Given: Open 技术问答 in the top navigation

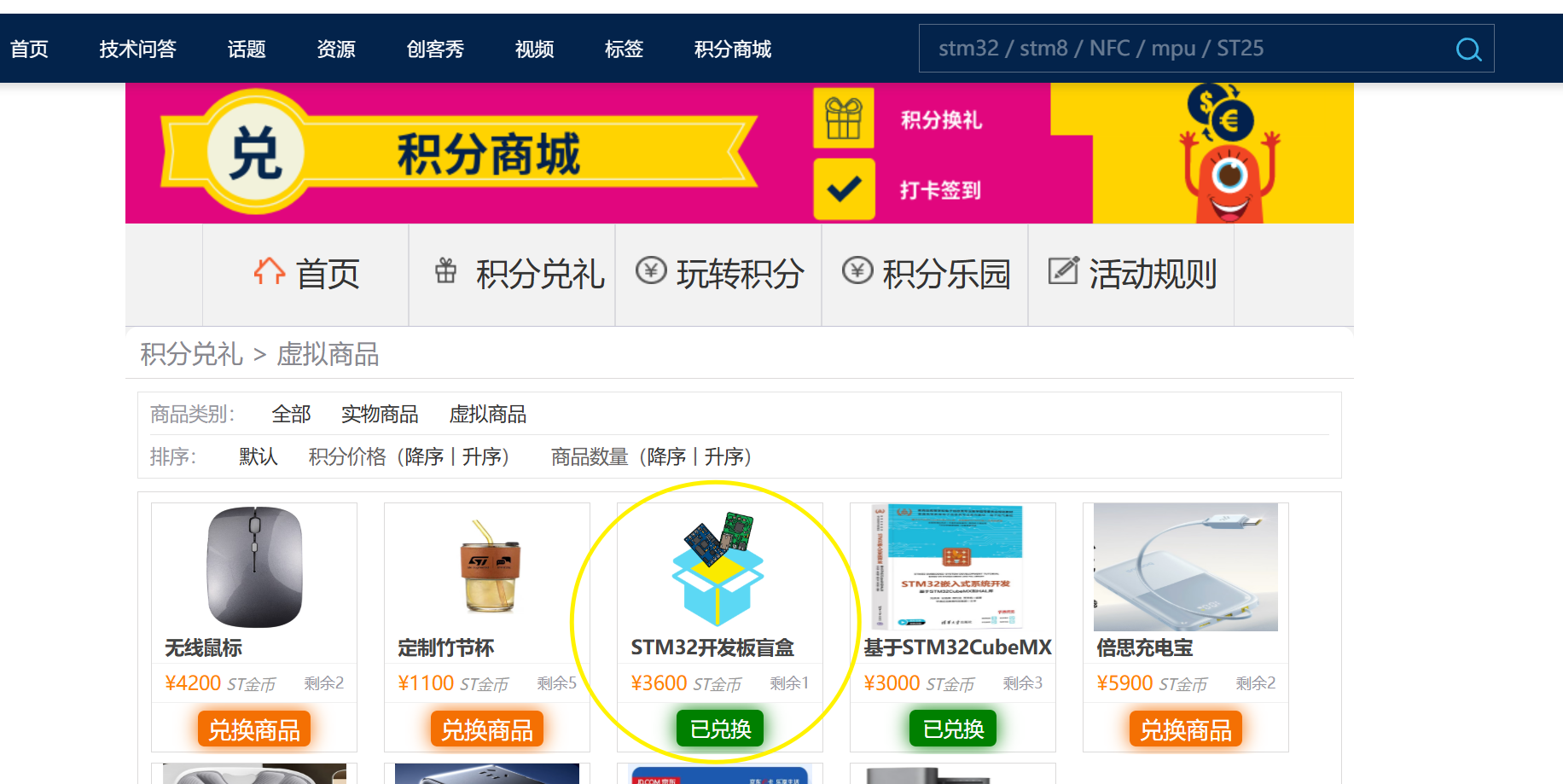Looking at the screenshot, I should (x=137, y=49).
